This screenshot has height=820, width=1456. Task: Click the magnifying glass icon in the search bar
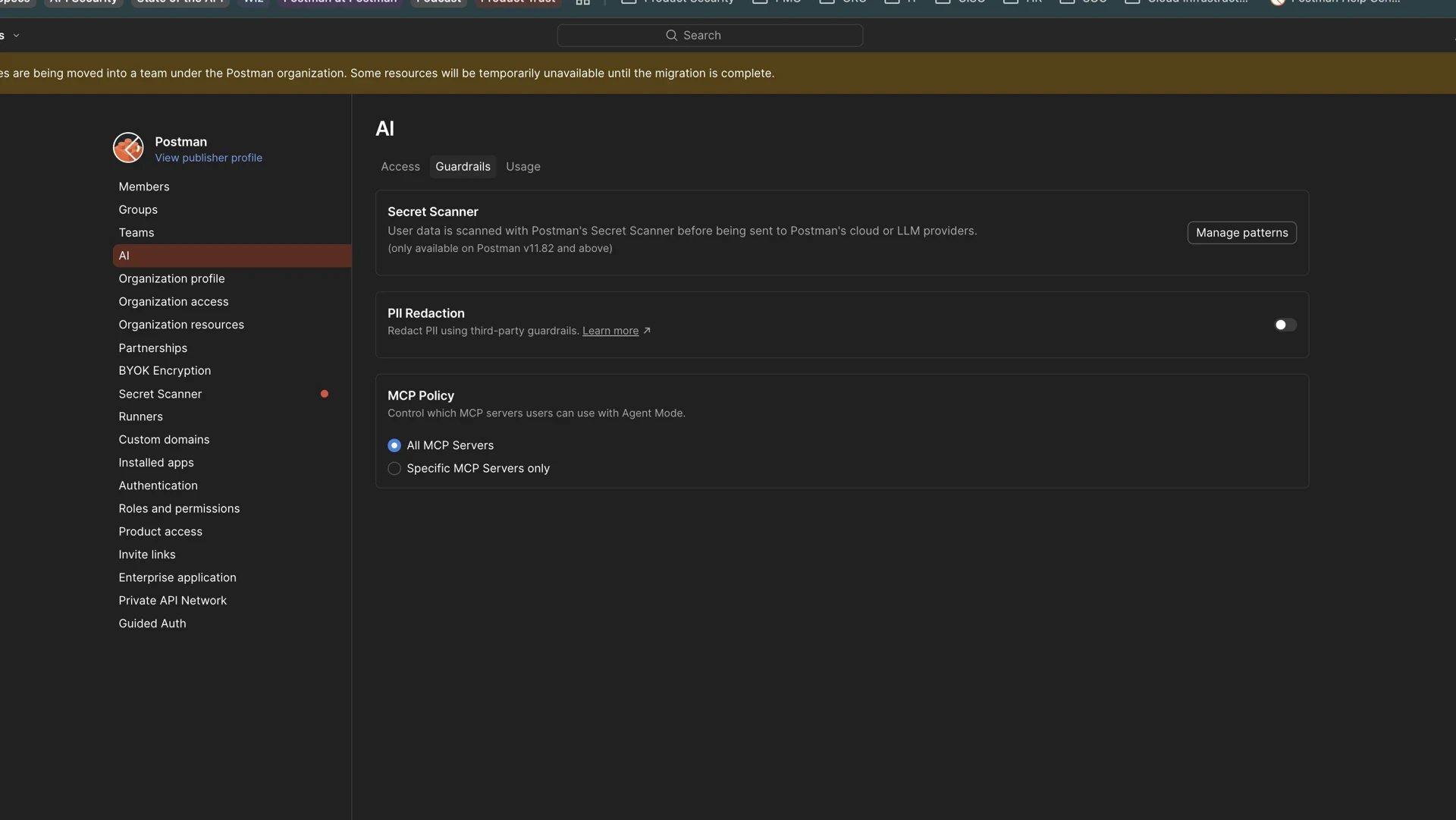coord(672,35)
